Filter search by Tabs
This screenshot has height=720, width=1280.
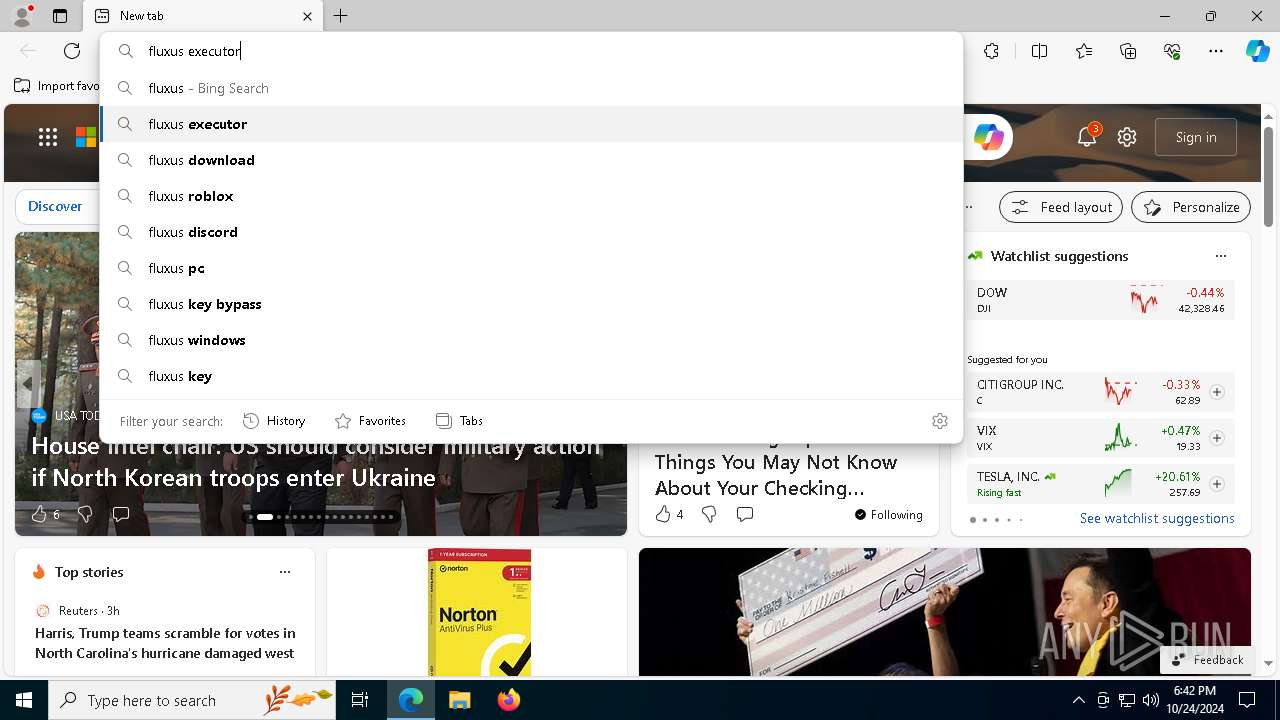click(459, 421)
